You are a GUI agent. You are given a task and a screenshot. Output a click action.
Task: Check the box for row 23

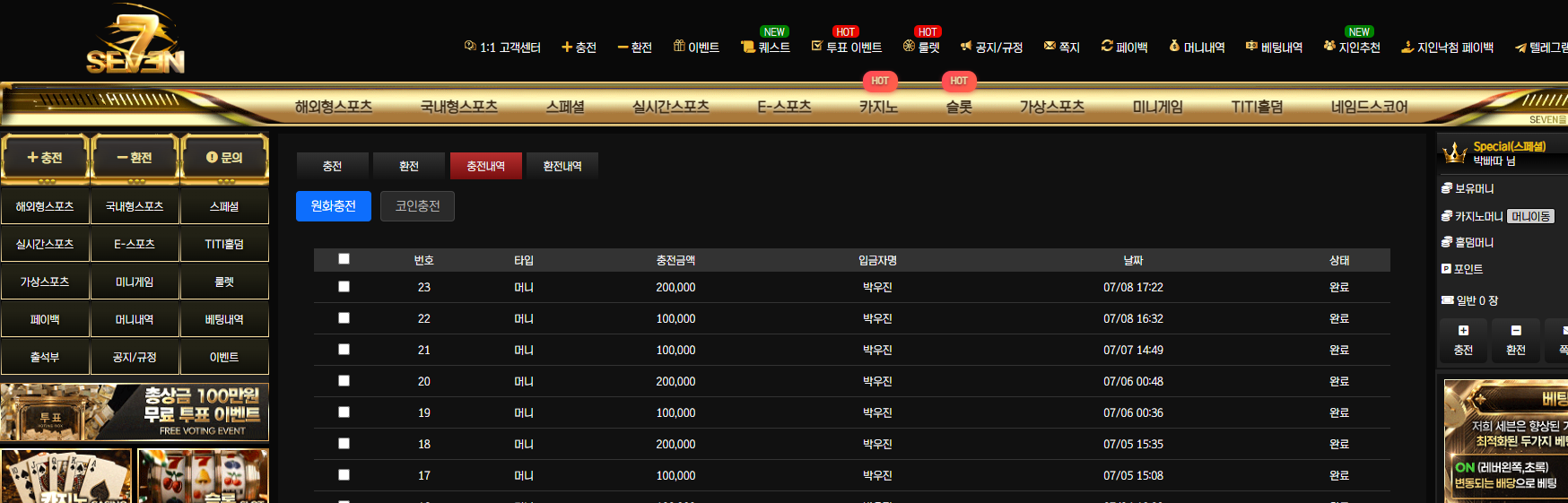pos(344,287)
